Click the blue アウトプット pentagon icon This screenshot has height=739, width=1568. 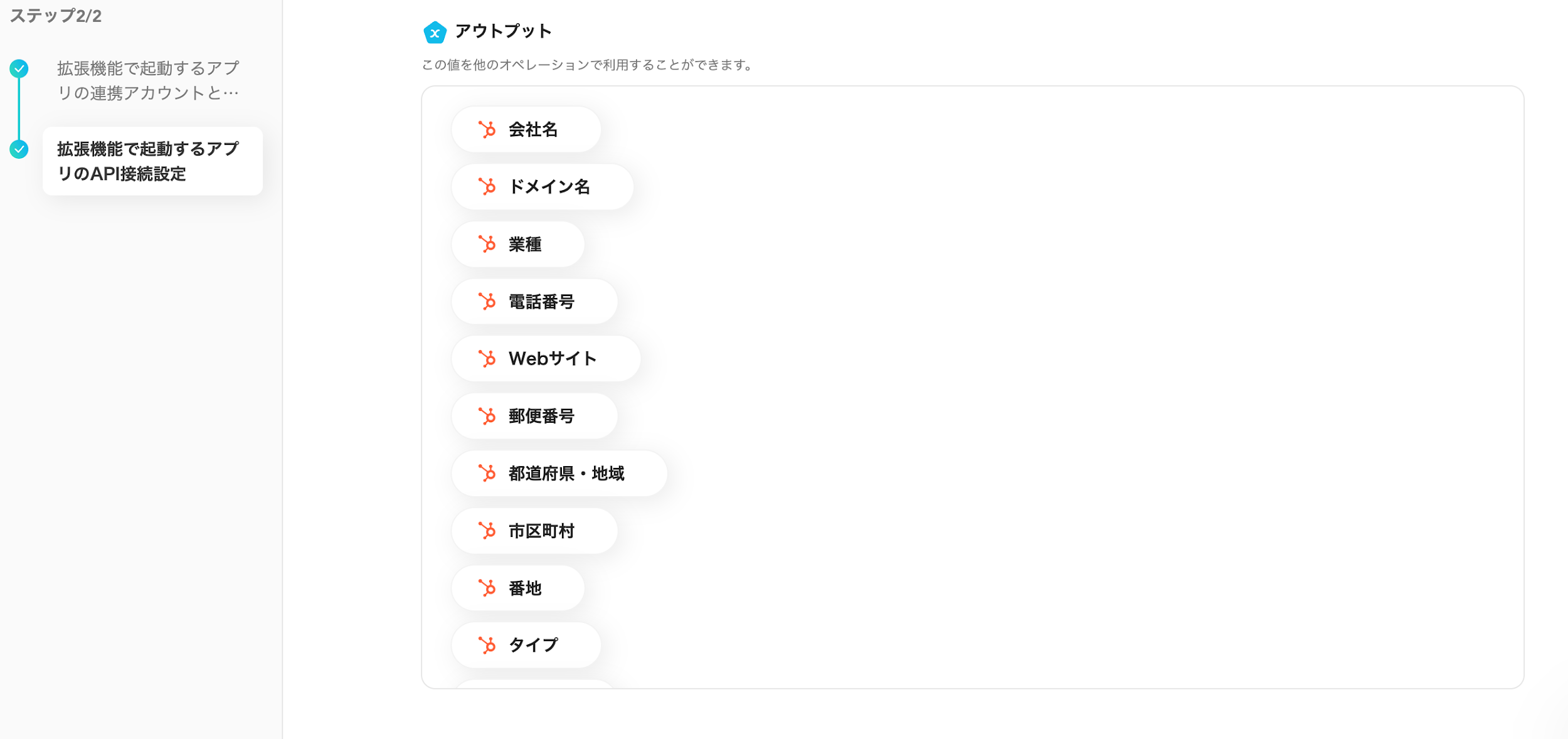[435, 32]
